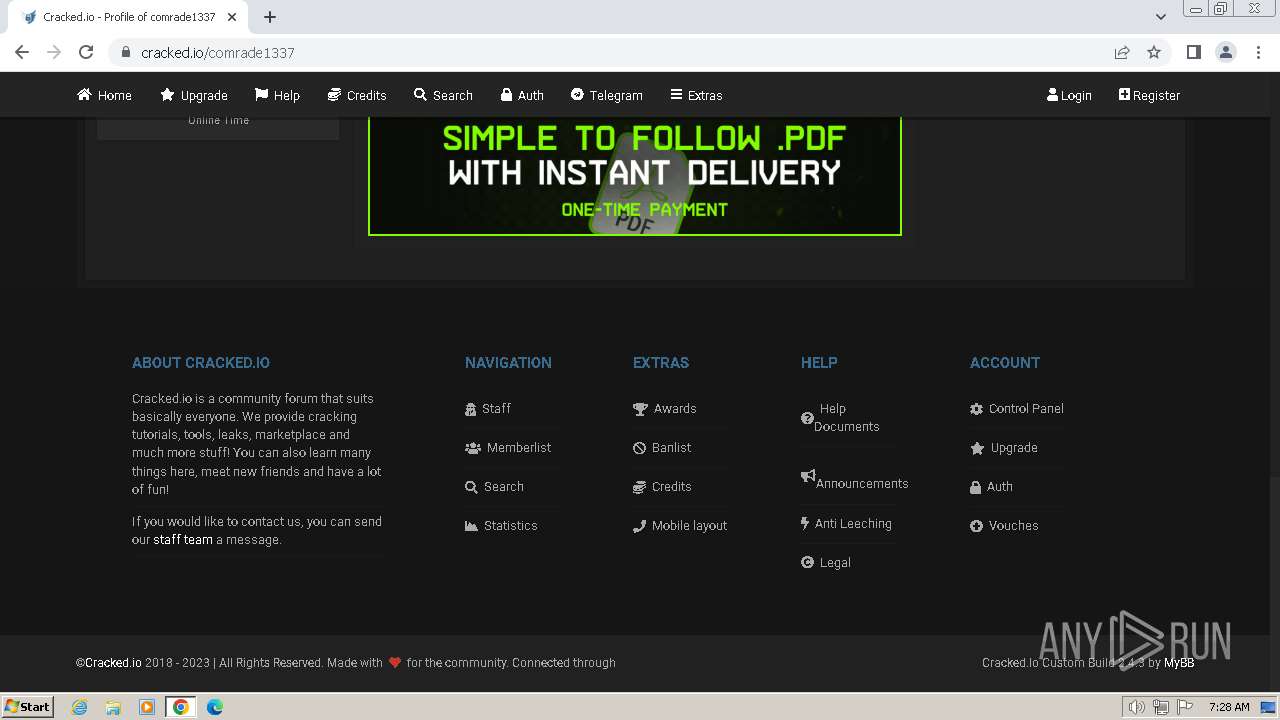Click the share page icon in address bar
1280x720 pixels.
1122,52
